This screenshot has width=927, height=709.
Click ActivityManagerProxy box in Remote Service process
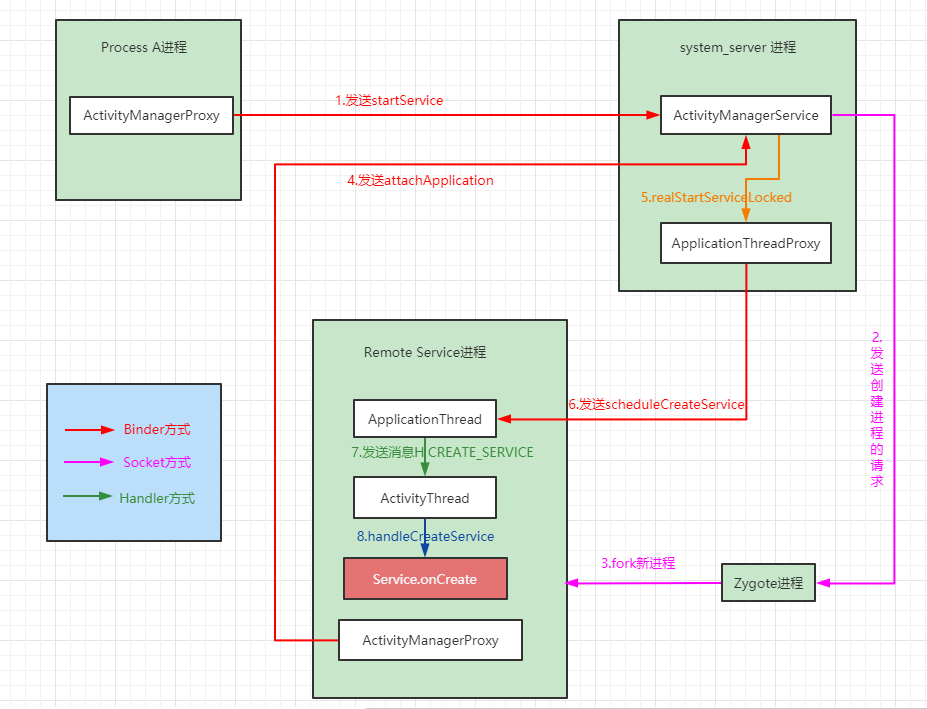[430, 640]
